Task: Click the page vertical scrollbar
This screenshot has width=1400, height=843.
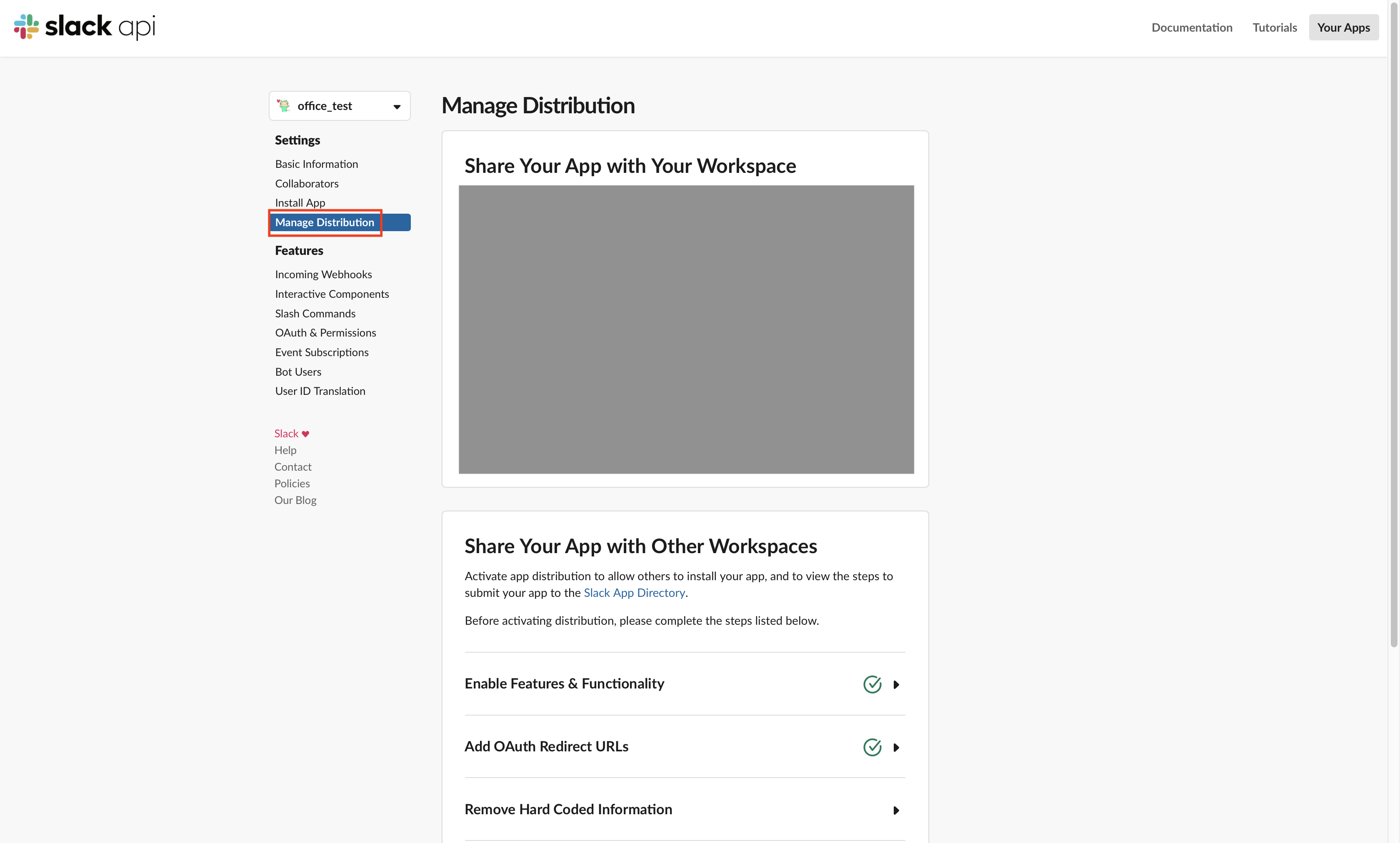Action: 1393,324
